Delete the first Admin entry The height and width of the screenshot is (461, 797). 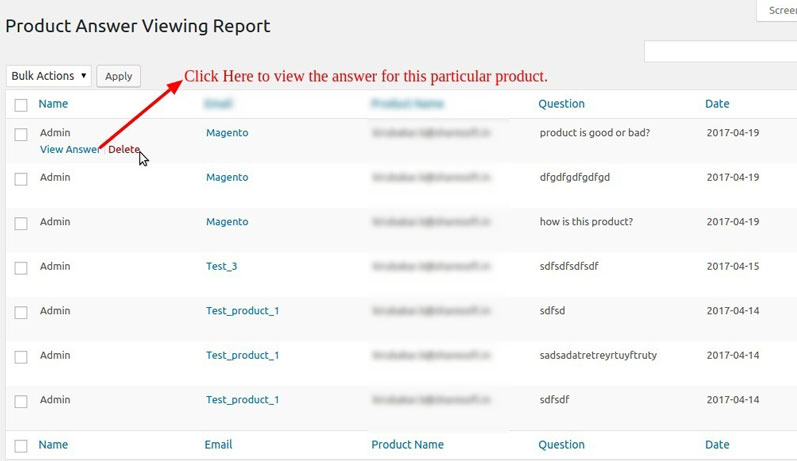coord(124,150)
